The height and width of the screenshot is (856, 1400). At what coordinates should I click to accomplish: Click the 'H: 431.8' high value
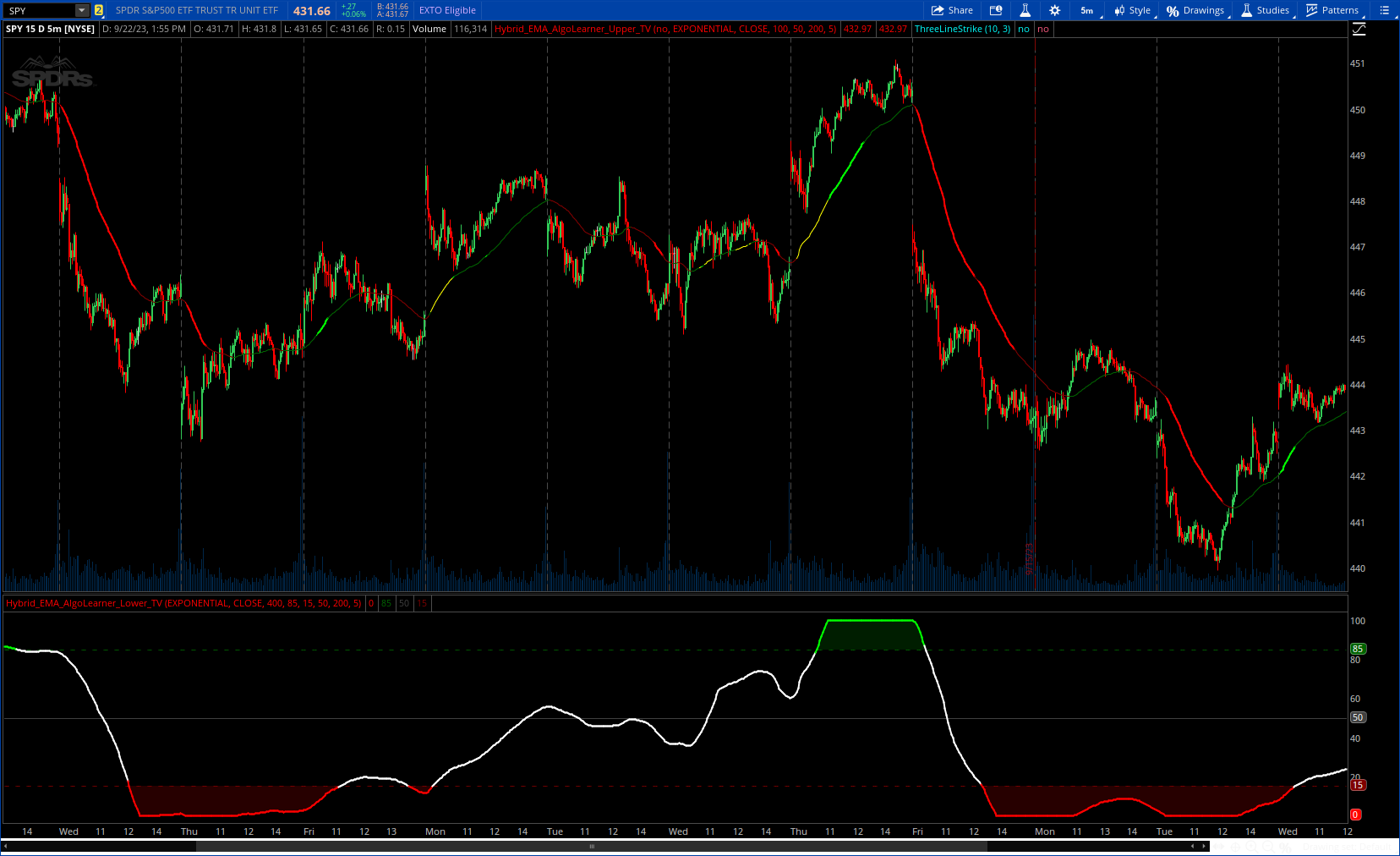(x=259, y=29)
